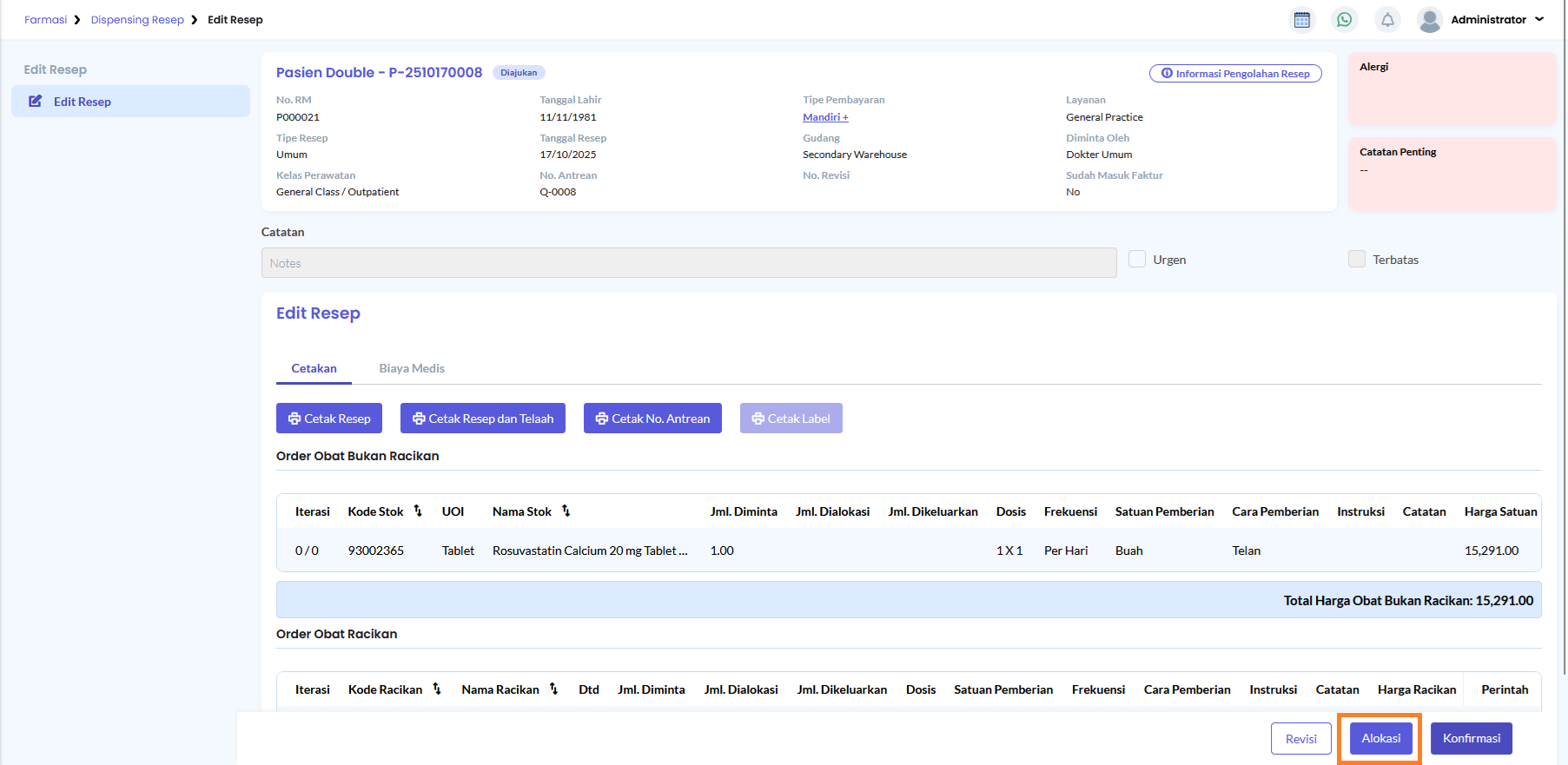Tick the Urgen checkbox
The width and height of the screenshot is (1568, 765).
point(1136,259)
